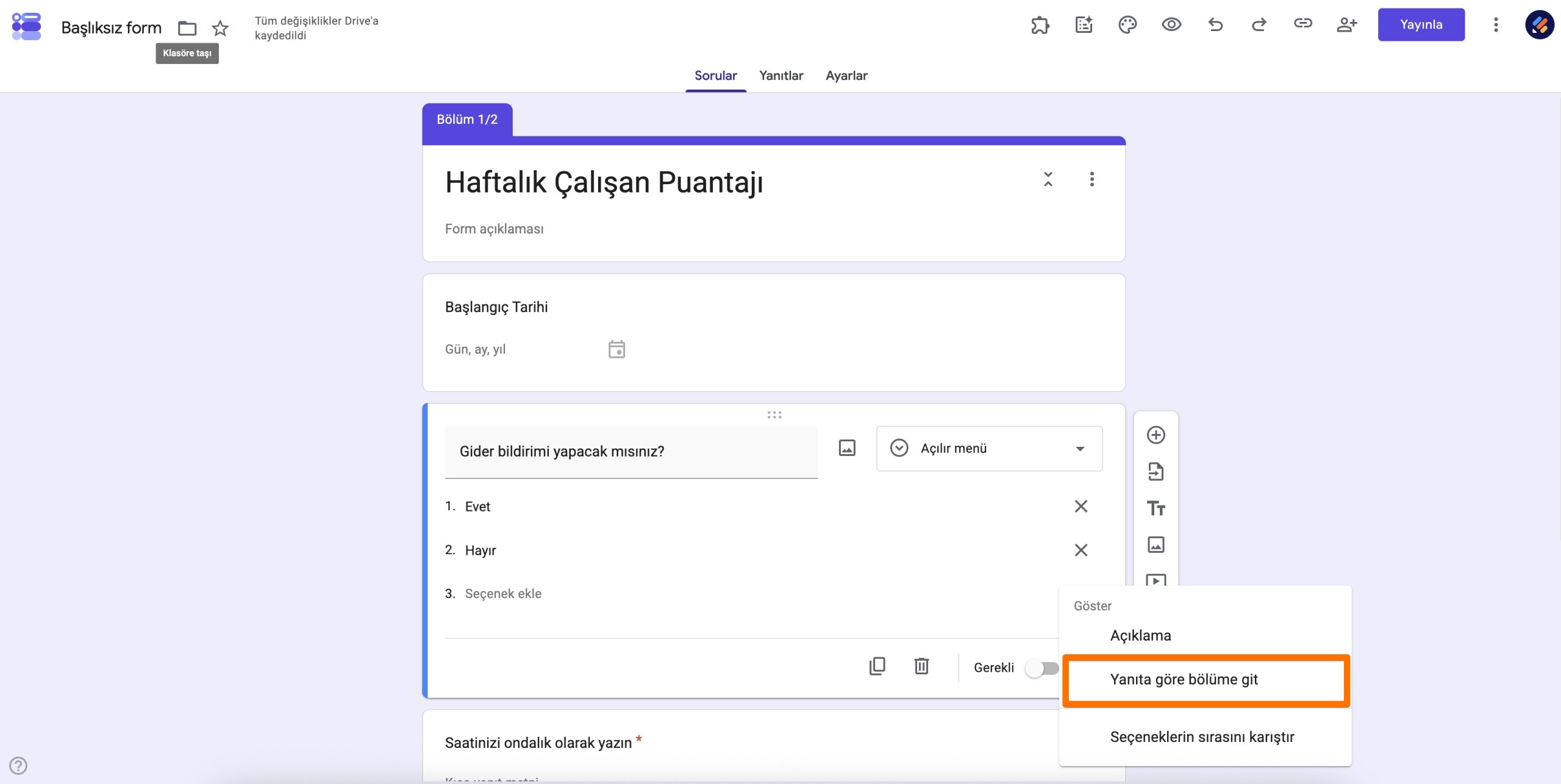Copy responder link icon
1561x784 pixels.
point(1303,24)
